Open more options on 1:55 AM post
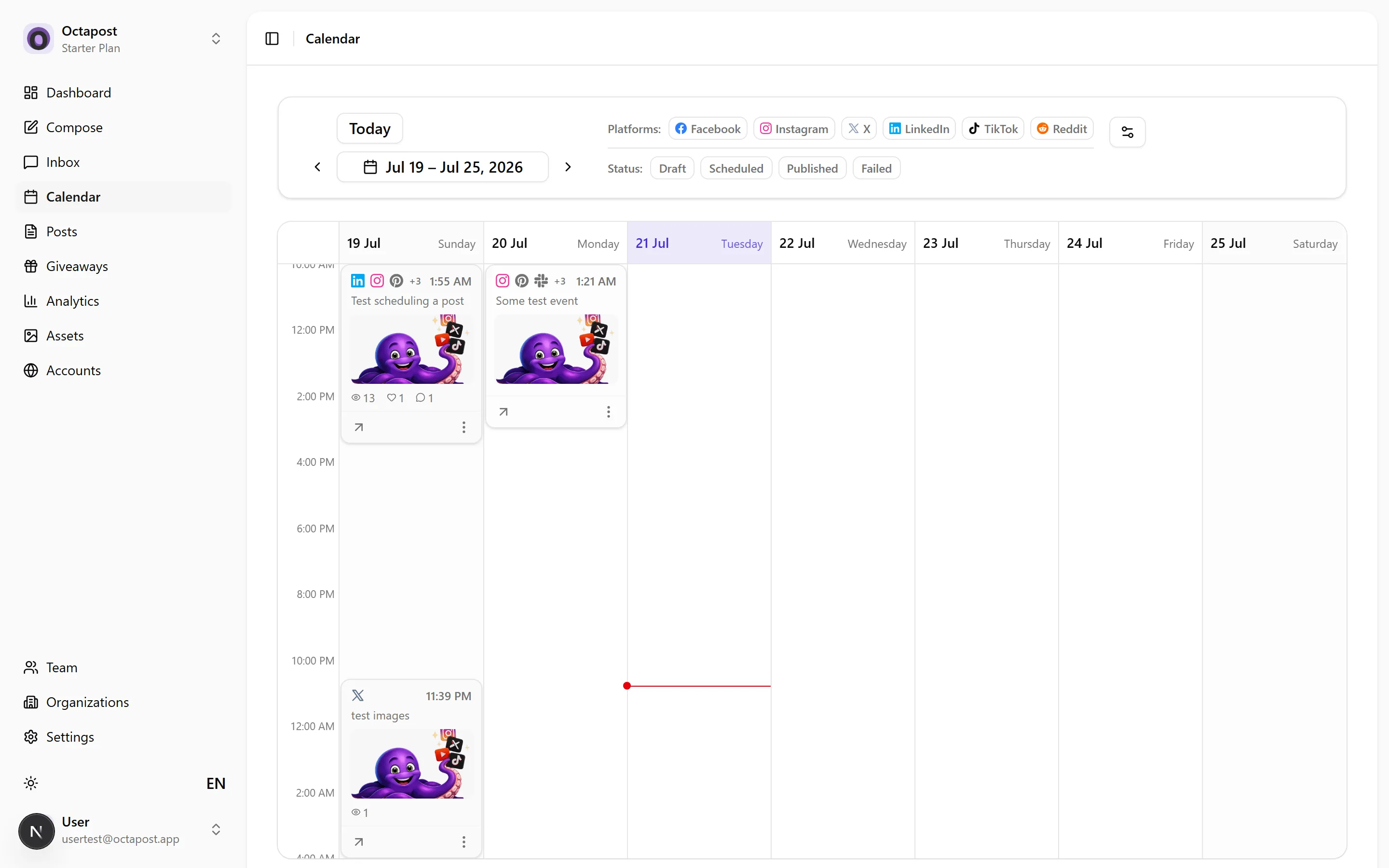Screen dimensions: 1389x868 tap(464, 427)
